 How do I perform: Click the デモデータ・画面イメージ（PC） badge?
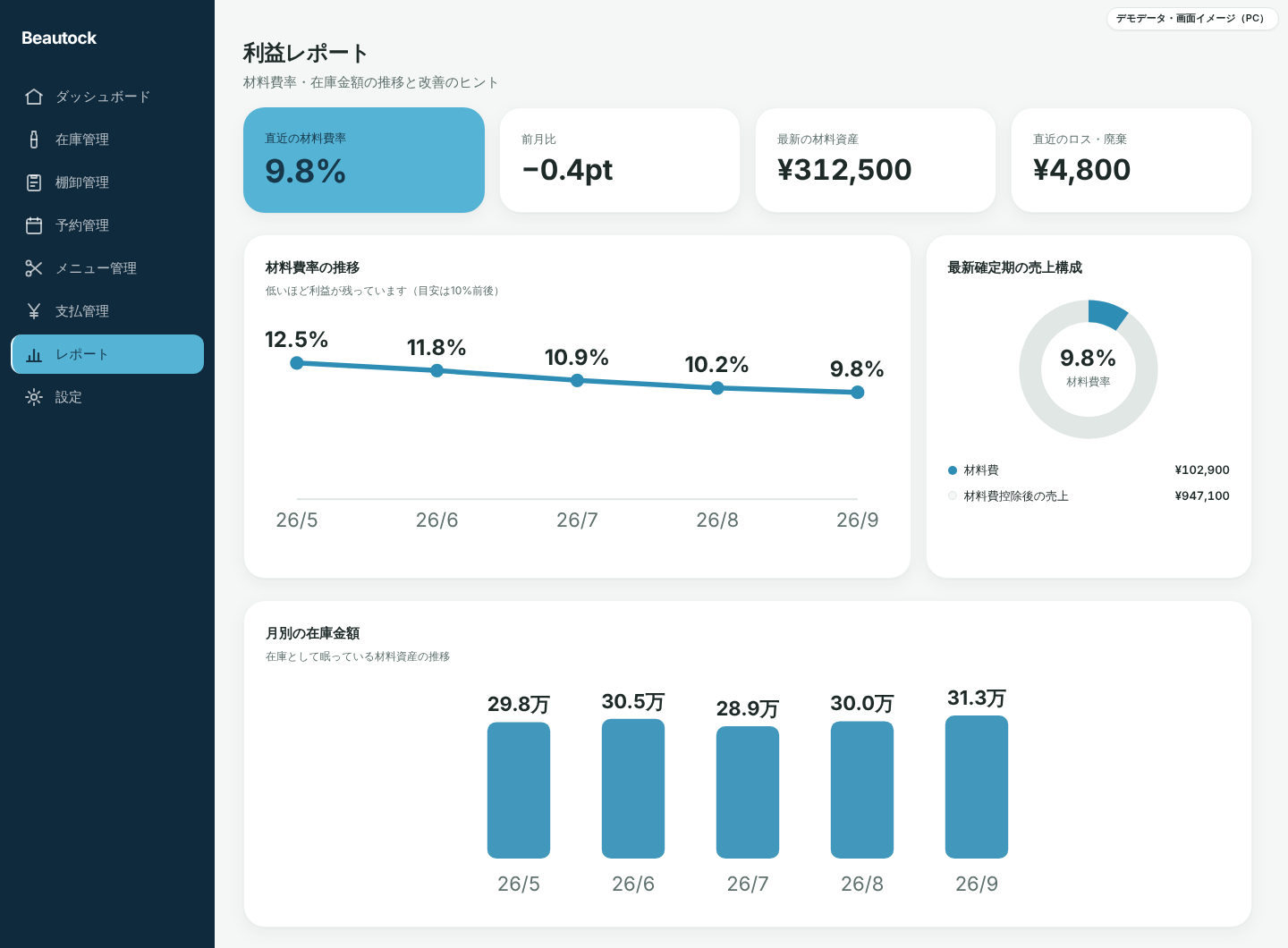pyautogui.click(x=1192, y=19)
